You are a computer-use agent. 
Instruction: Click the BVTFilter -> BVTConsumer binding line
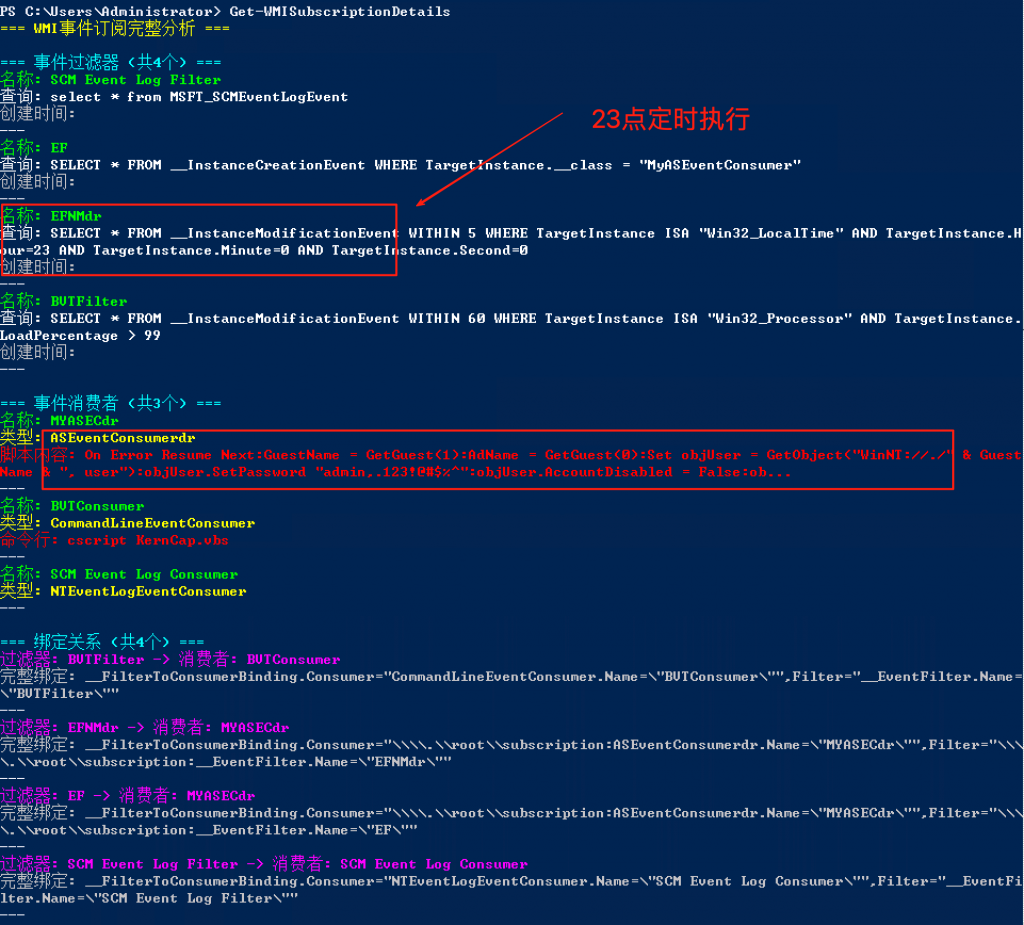170,659
